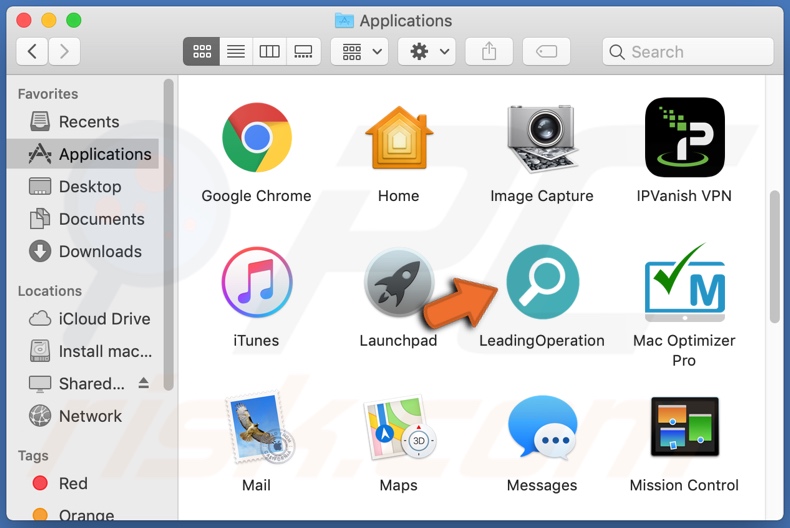Select the Maps app icon
Viewport: 790px width, 528px height.
(x=399, y=427)
